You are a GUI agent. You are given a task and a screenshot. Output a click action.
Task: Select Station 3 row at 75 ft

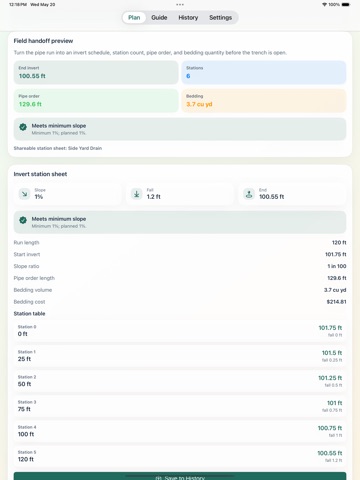tap(180, 406)
